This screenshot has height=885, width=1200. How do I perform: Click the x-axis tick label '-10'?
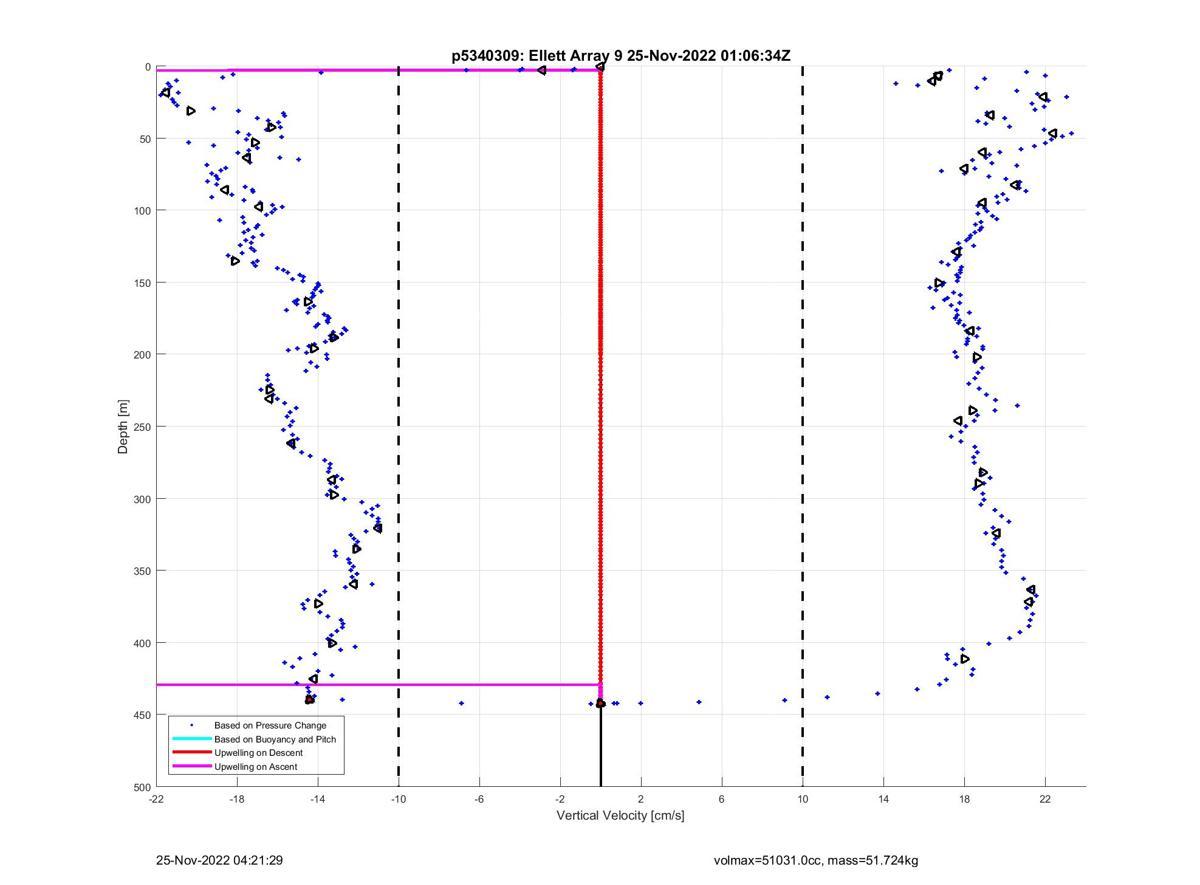[398, 799]
